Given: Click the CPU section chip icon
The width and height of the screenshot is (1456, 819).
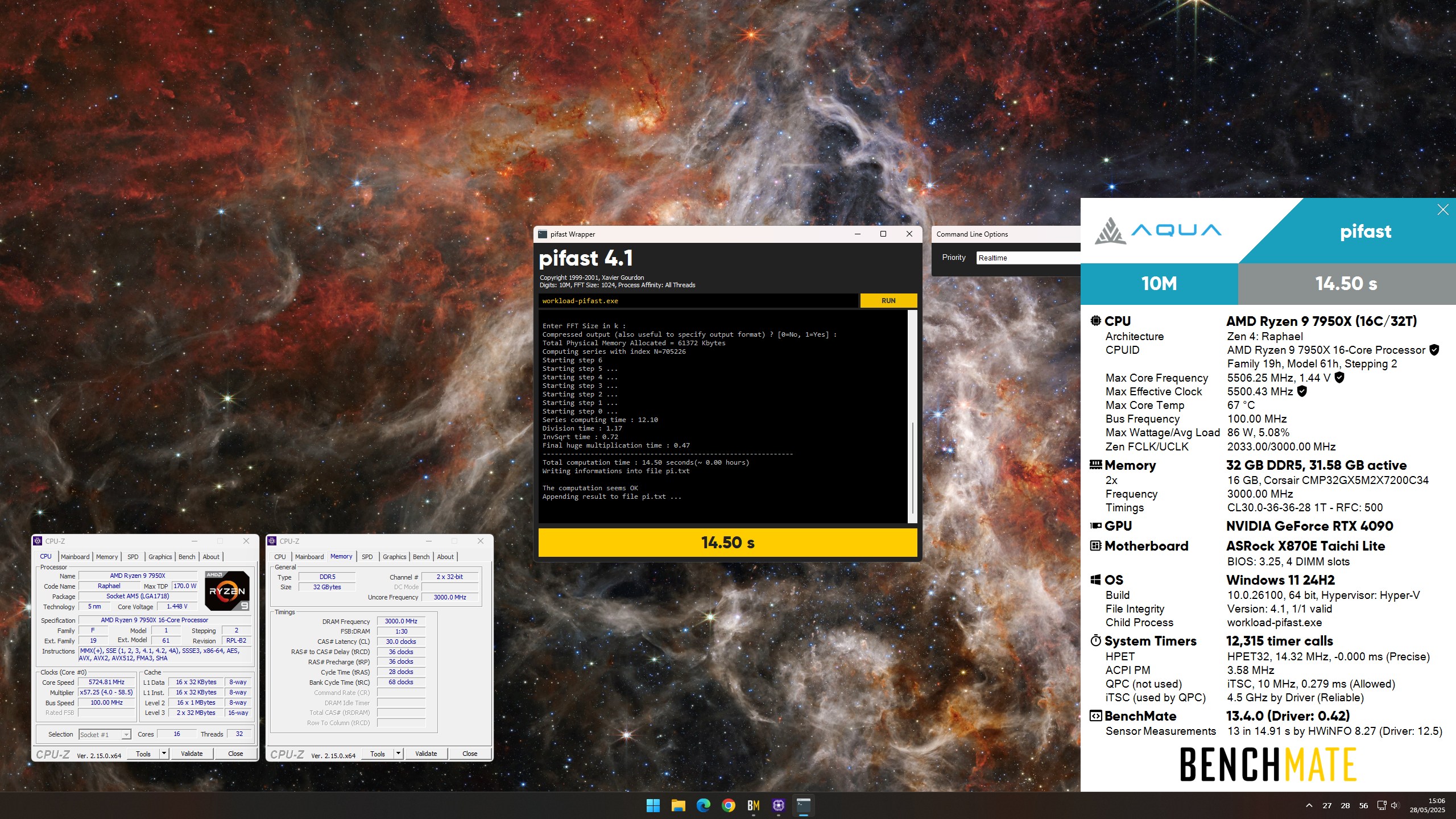Looking at the screenshot, I should click(1095, 321).
